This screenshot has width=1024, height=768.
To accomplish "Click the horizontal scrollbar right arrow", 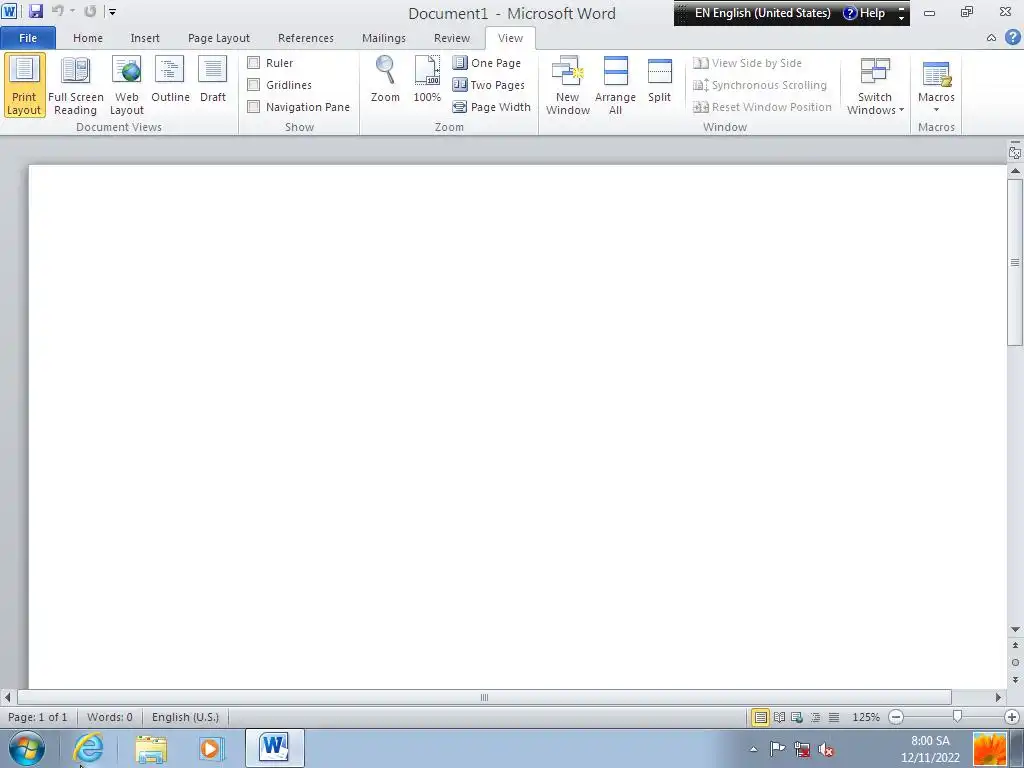I will 998,697.
